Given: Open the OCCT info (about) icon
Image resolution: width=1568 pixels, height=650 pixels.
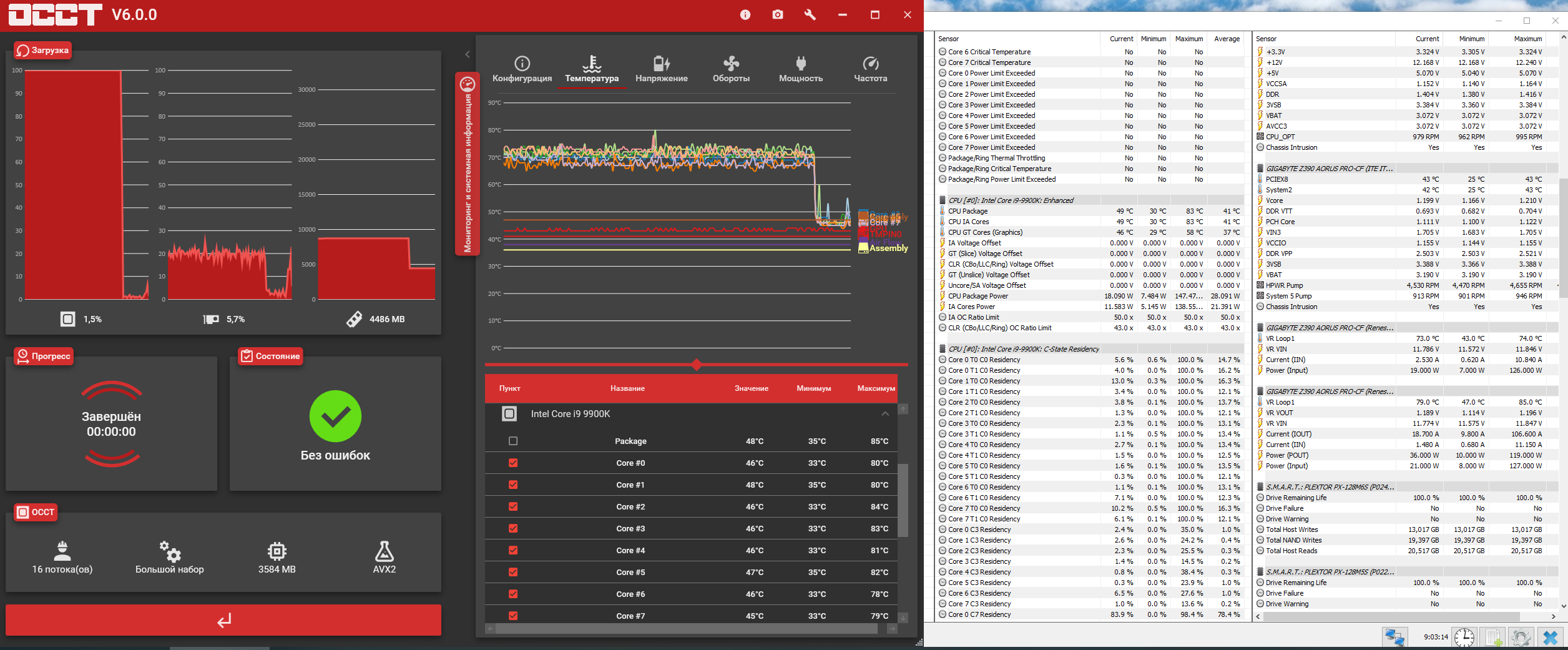Looking at the screenshot, I should pyautogui.click(x=745, y=14).
